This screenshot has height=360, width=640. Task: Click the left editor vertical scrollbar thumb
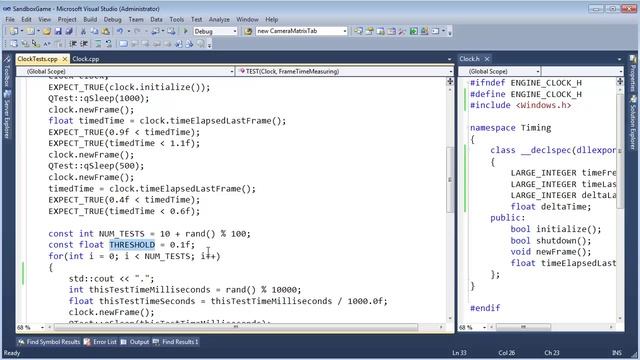pos(450,180)
